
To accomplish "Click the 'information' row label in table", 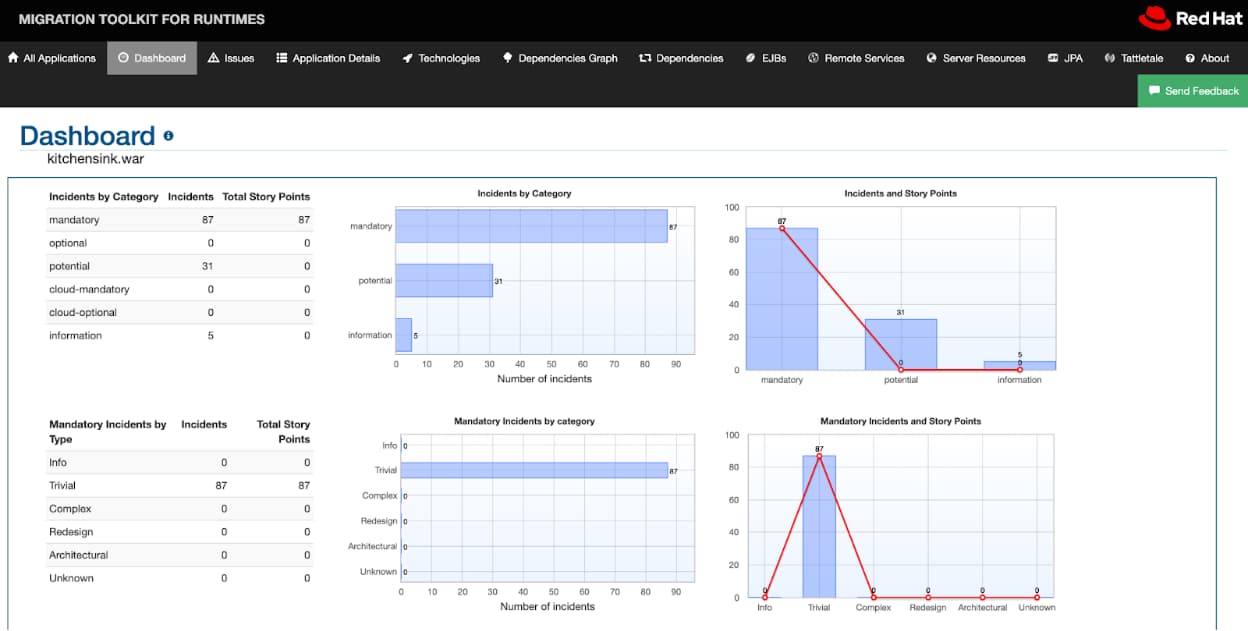I will point(75,335).
